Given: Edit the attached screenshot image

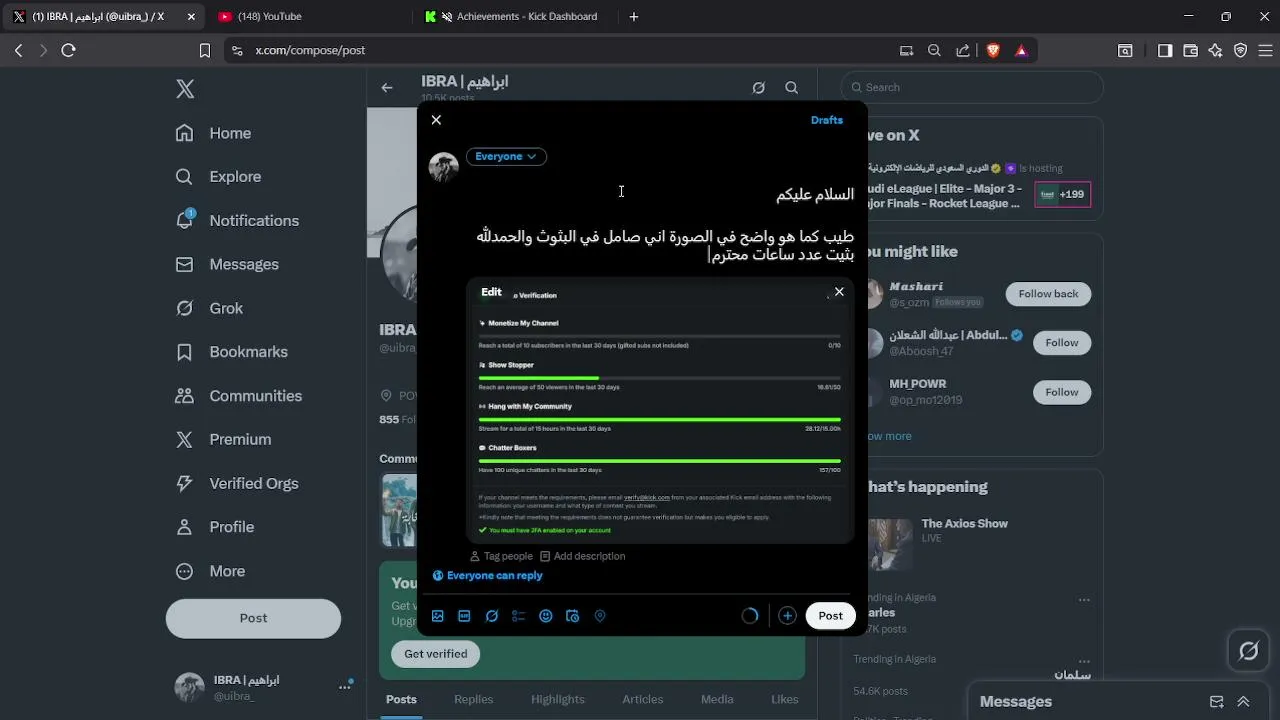Looking at the screenshot, I should 491,292.
